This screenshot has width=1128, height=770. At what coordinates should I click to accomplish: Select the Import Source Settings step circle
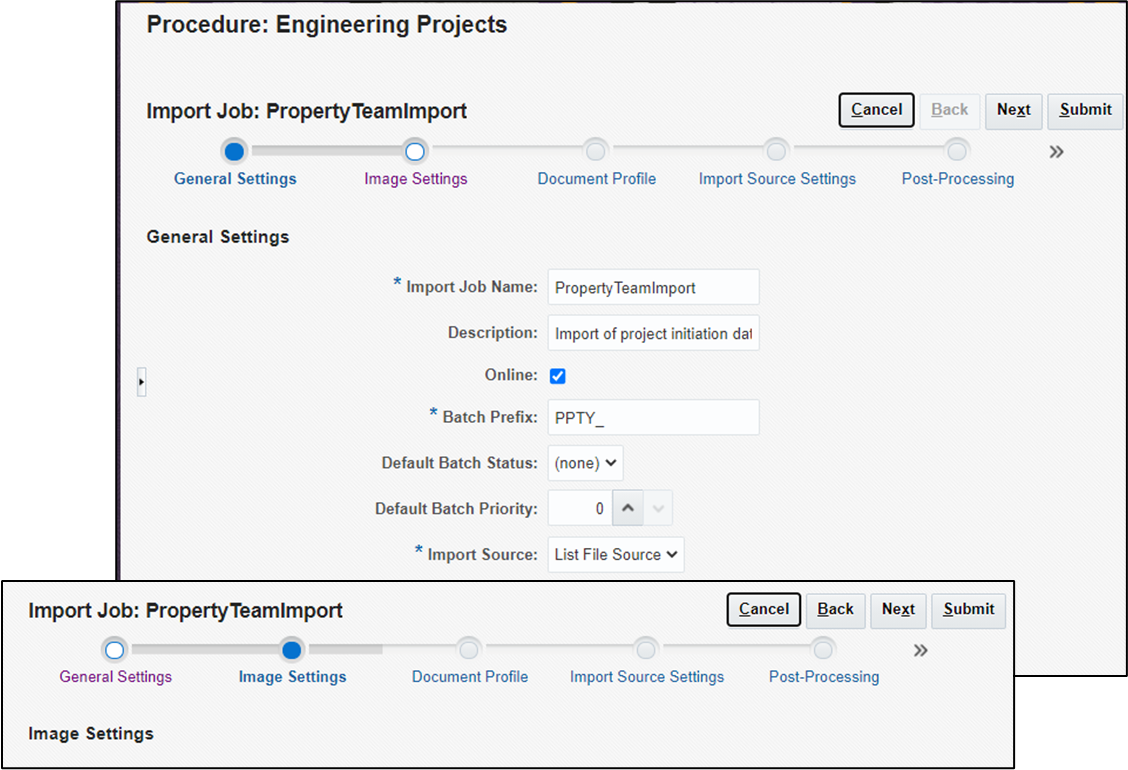pyautogui.click(x=777, y=151)
